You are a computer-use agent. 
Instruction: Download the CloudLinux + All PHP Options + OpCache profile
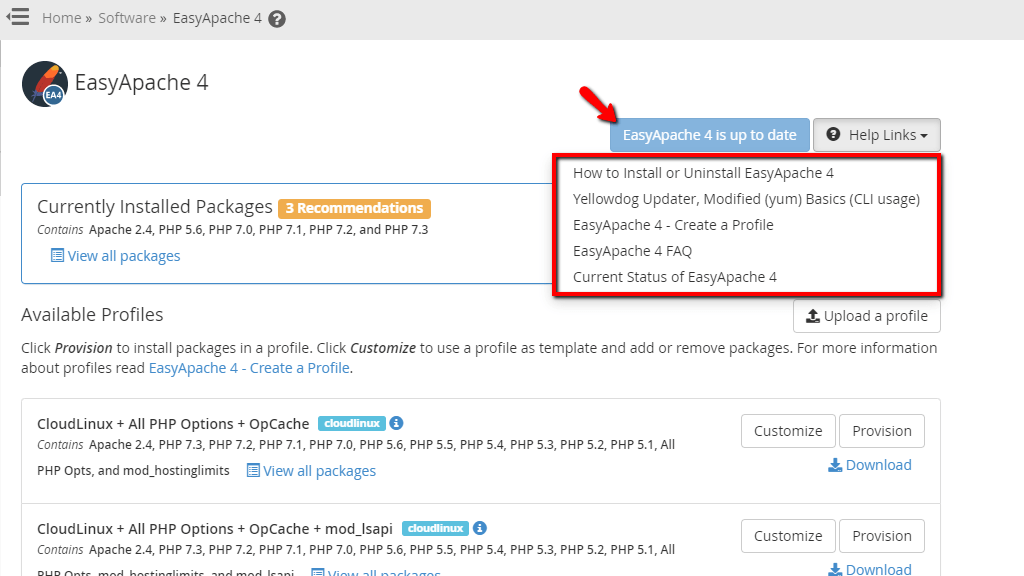pos(870,465)
